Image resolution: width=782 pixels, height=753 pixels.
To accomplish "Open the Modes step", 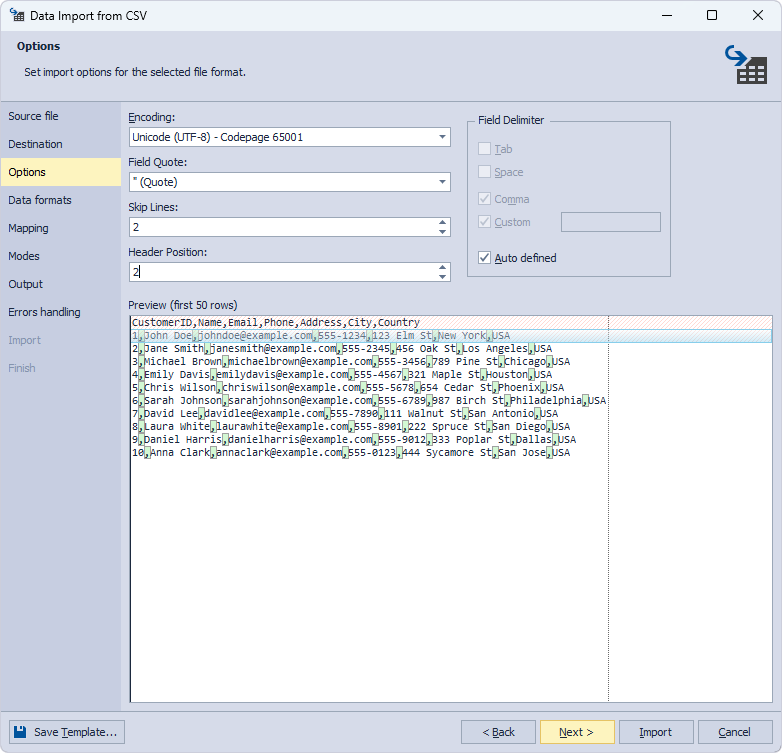I will [60, 256].
